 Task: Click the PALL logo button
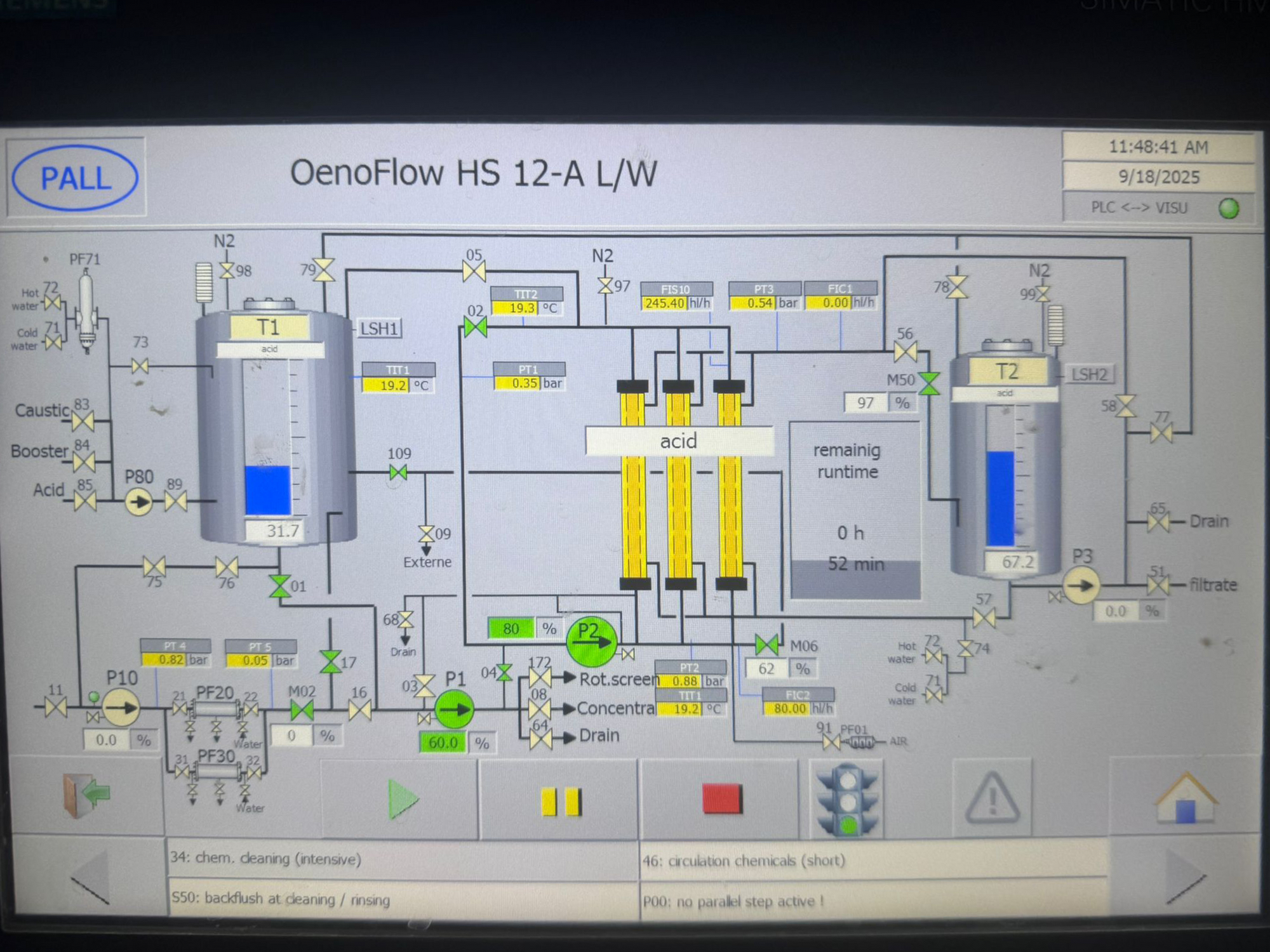pyautogui.click(x=75, y=178)
